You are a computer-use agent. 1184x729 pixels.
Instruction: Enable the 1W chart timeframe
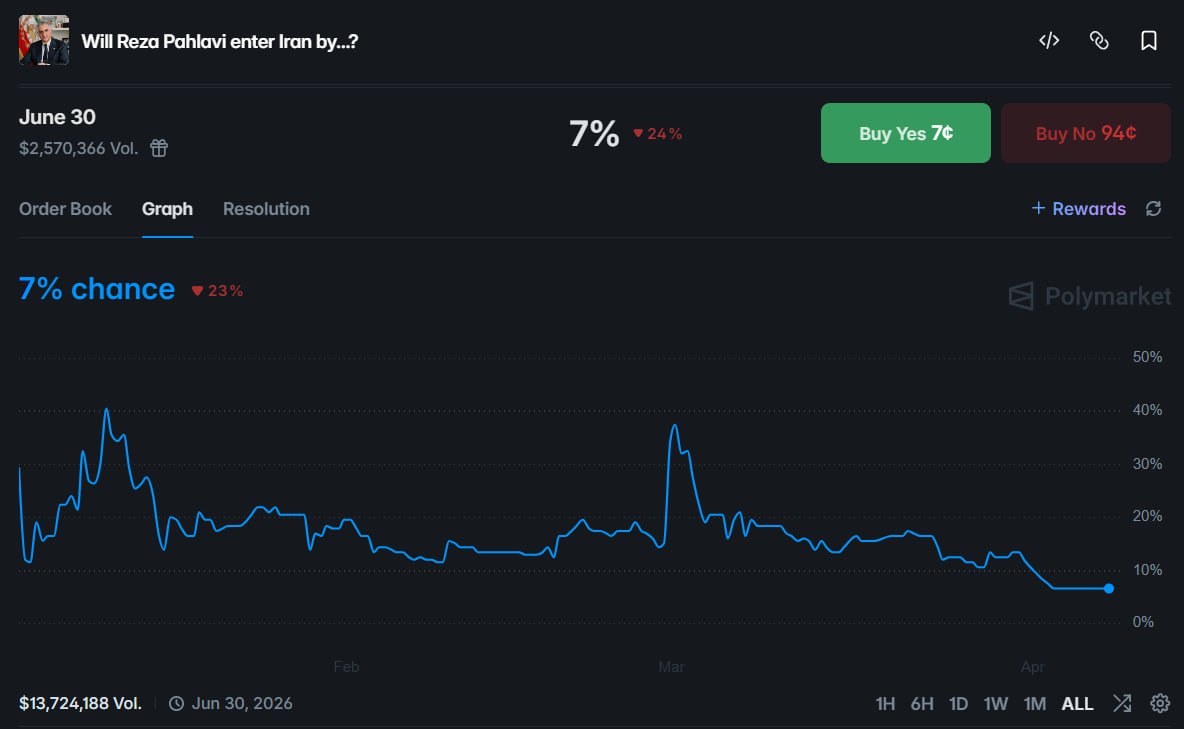[x=996, y=703]
